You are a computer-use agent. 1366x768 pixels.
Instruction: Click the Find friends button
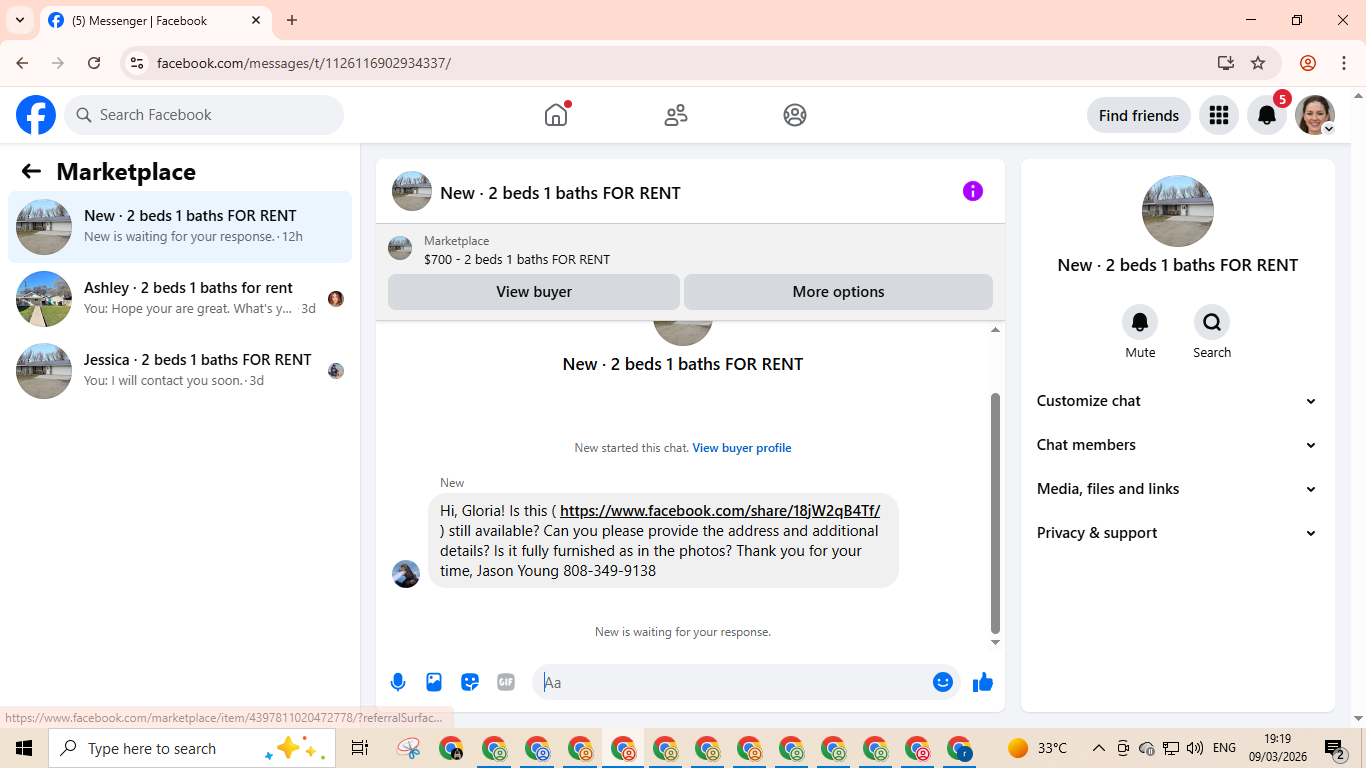click(1139, 115)
